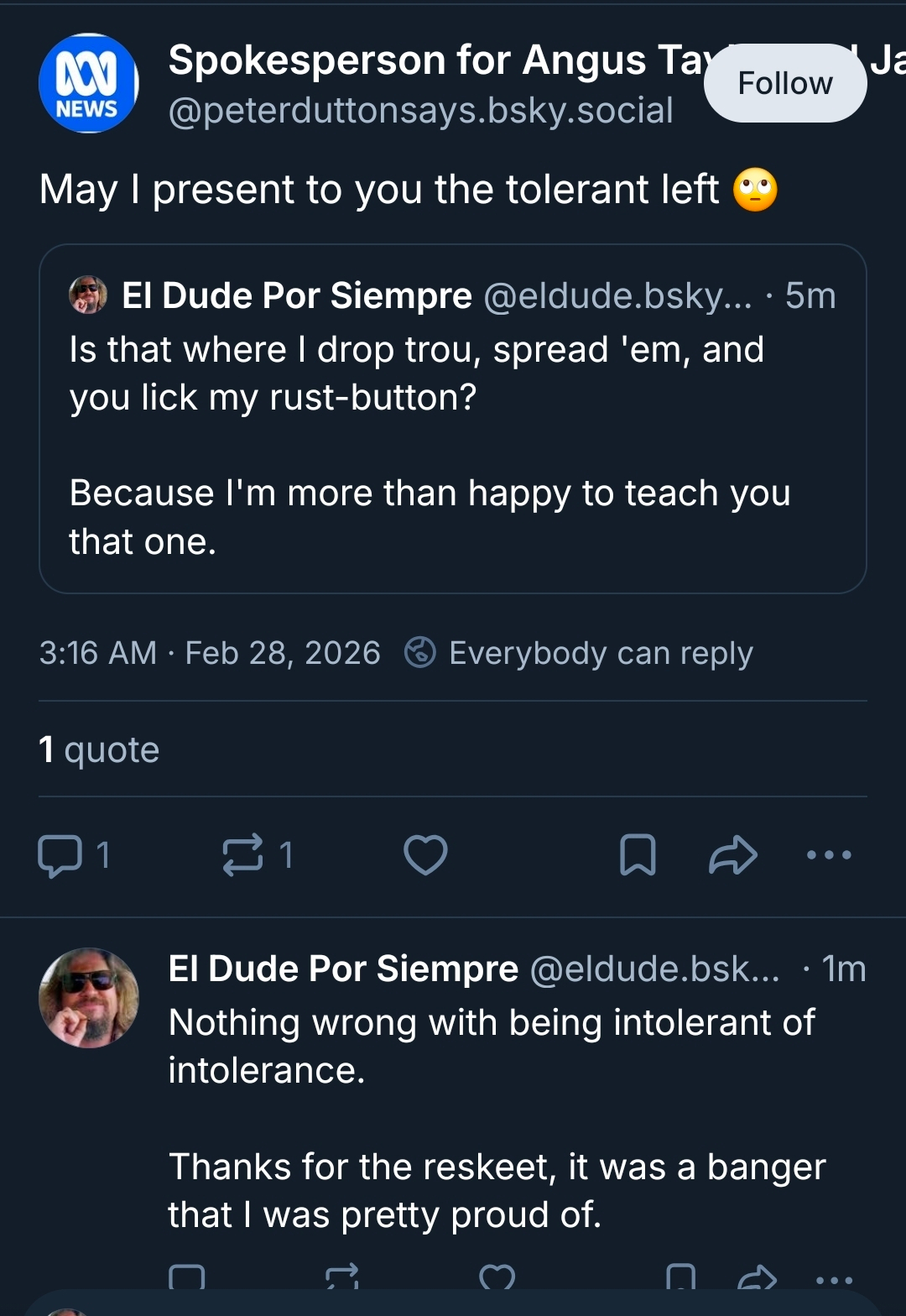
Task: Like El Dude's reply comment
Action: [x=497, y=1278]
